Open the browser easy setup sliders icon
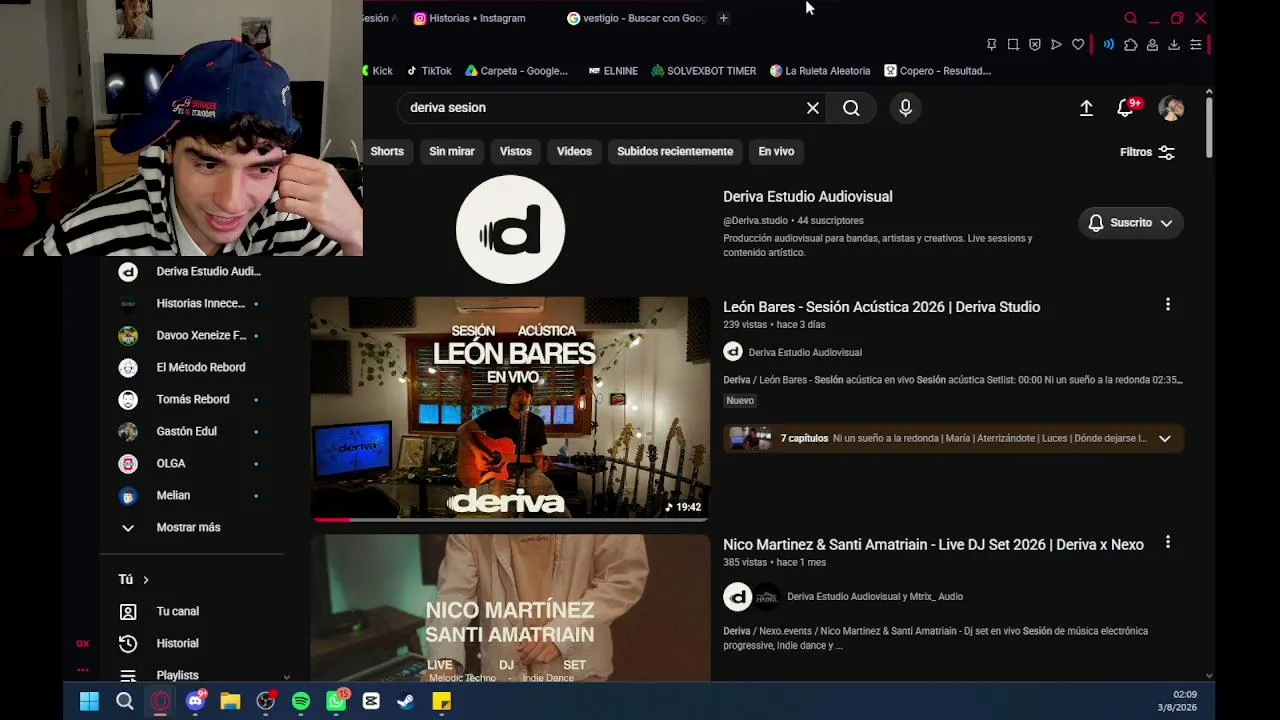 pos(1195,45)
